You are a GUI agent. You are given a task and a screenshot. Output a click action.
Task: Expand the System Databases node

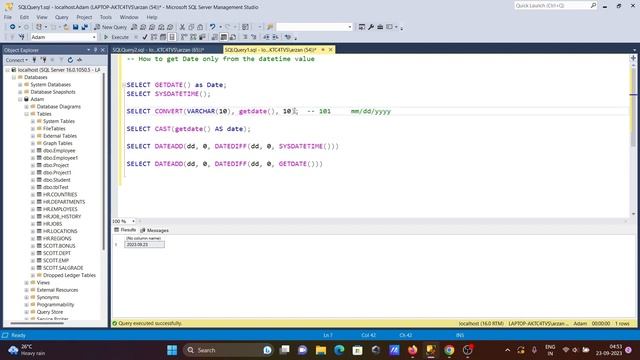(x=20, y=84)
